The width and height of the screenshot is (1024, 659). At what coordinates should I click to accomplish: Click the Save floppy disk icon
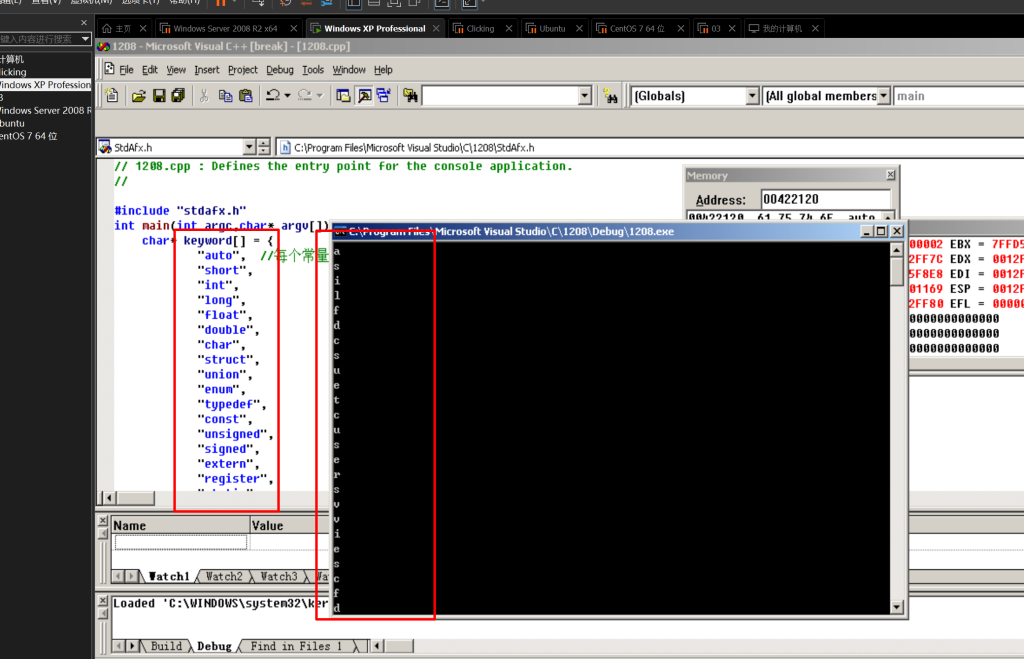(x=159, y=96)
